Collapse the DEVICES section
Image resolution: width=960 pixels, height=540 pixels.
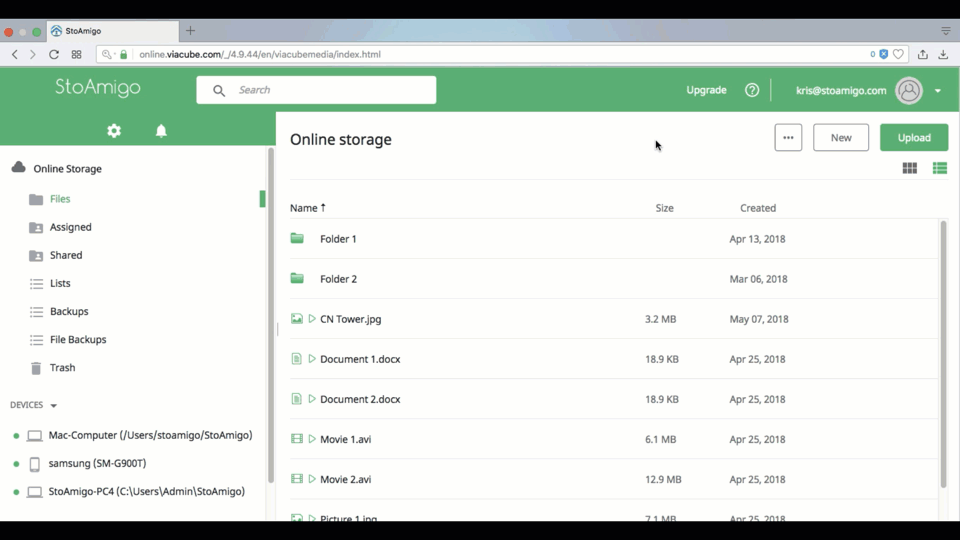coord(54,405)
